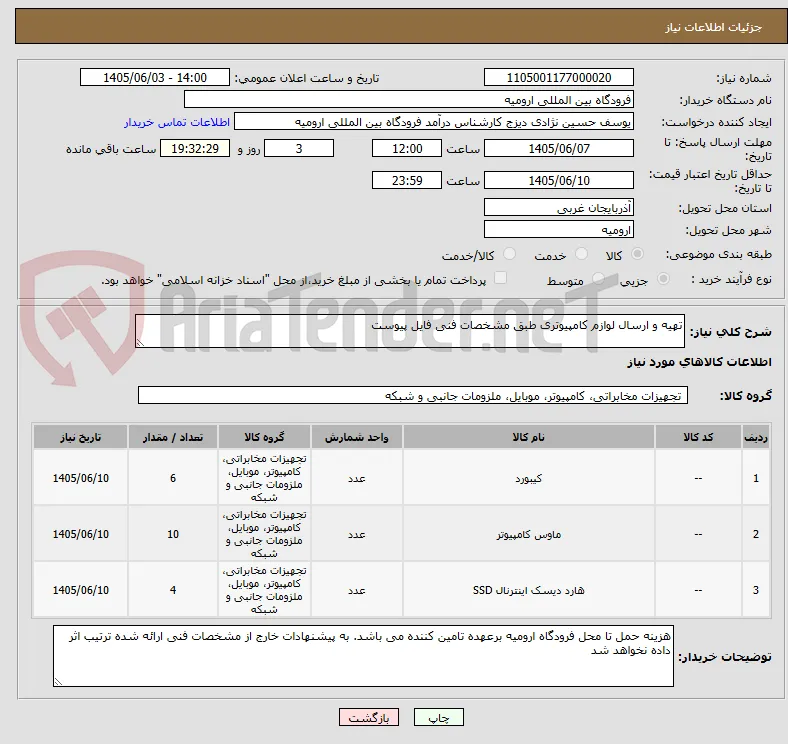The image size is (788, 744).
Task: Click the عدد unit in the کیبورد row
Action: tap(357, 478)
